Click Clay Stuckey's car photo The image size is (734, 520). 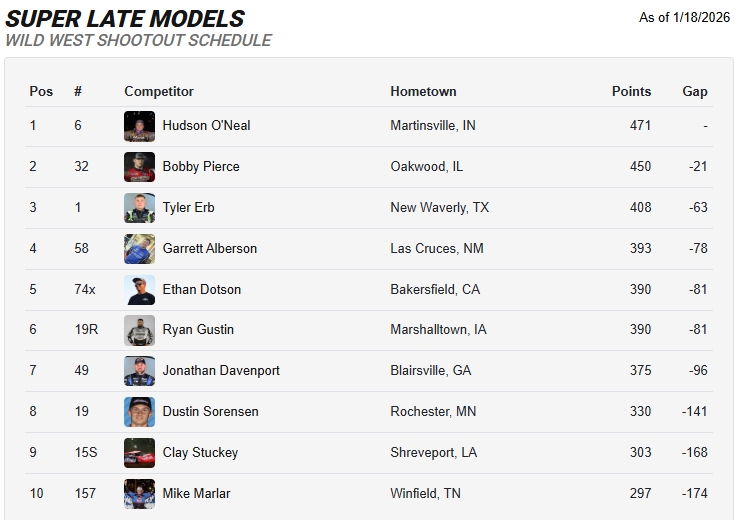click(x=139, y=453)
